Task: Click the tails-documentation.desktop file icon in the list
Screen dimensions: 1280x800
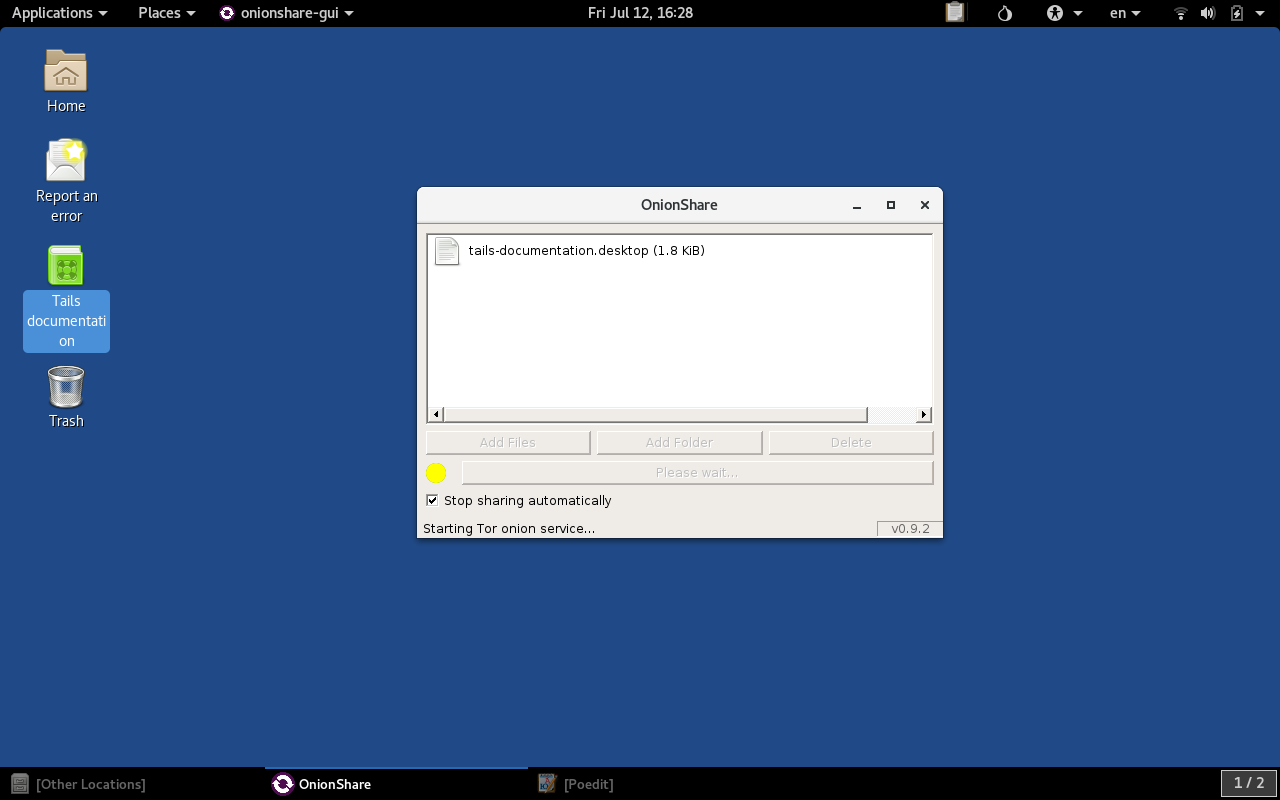Action: coord(447,251)
